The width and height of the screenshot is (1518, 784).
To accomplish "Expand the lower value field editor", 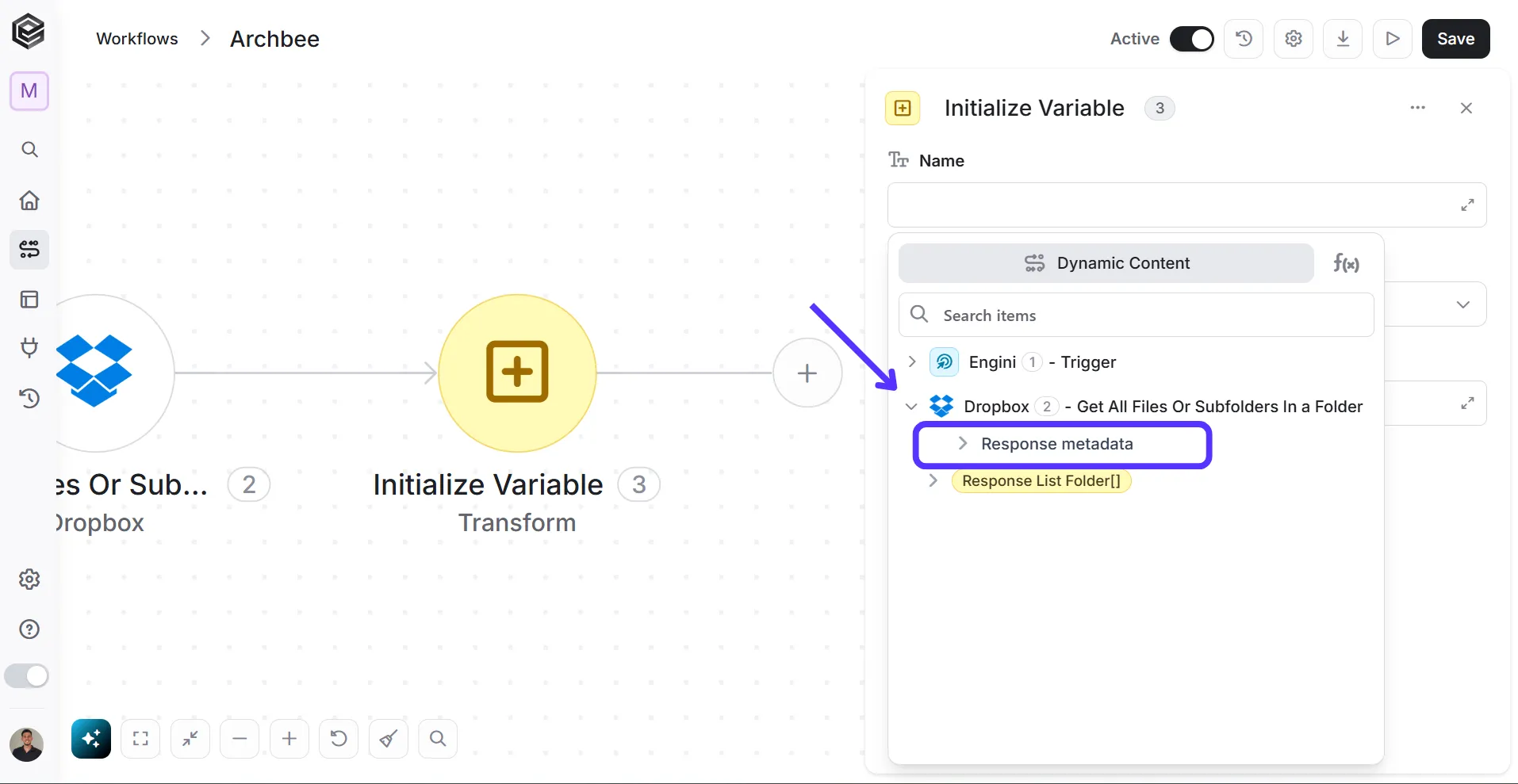I will click(1468, 403).
